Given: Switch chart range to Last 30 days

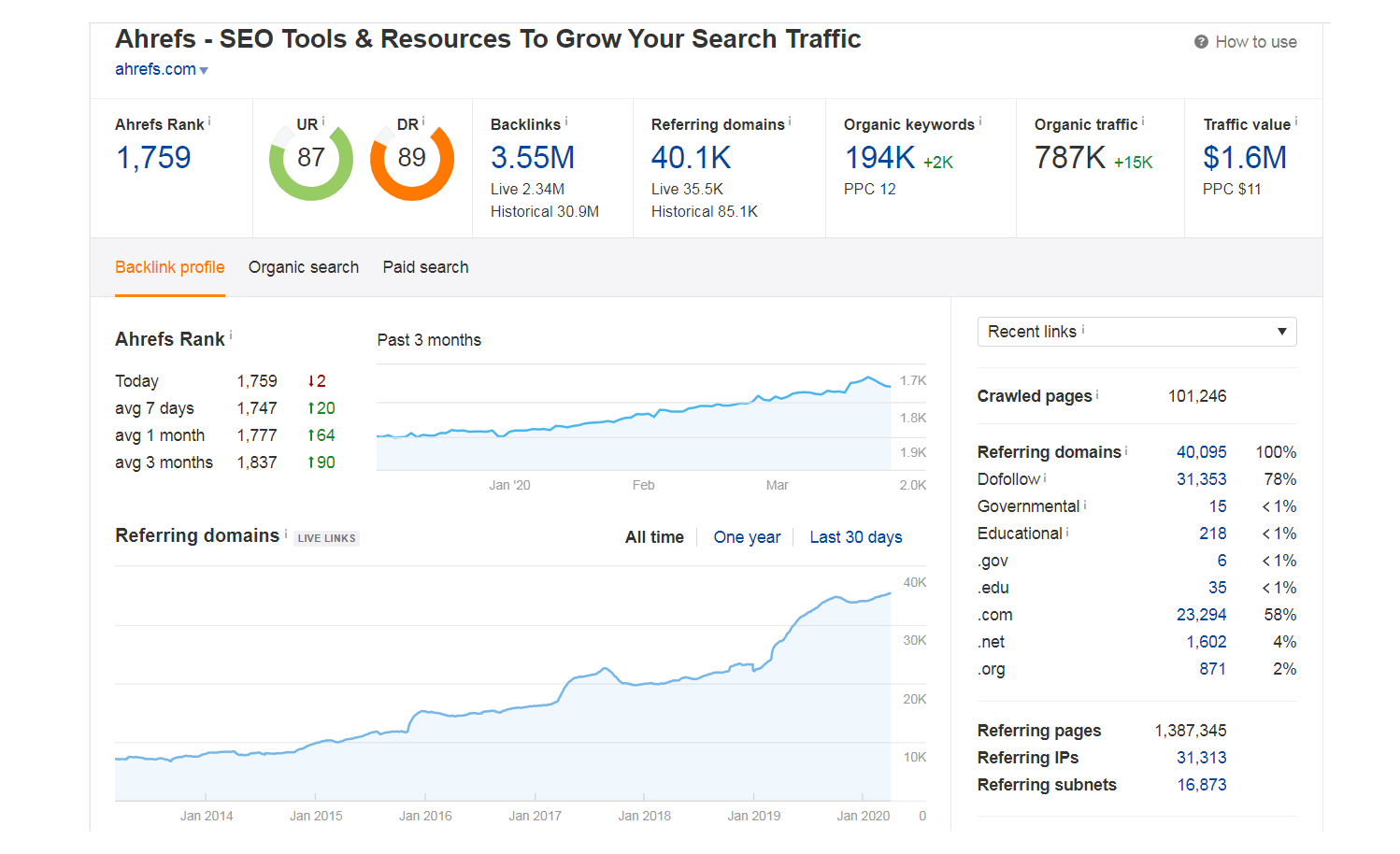Looking at the screenshot, I should coord(856,537).
